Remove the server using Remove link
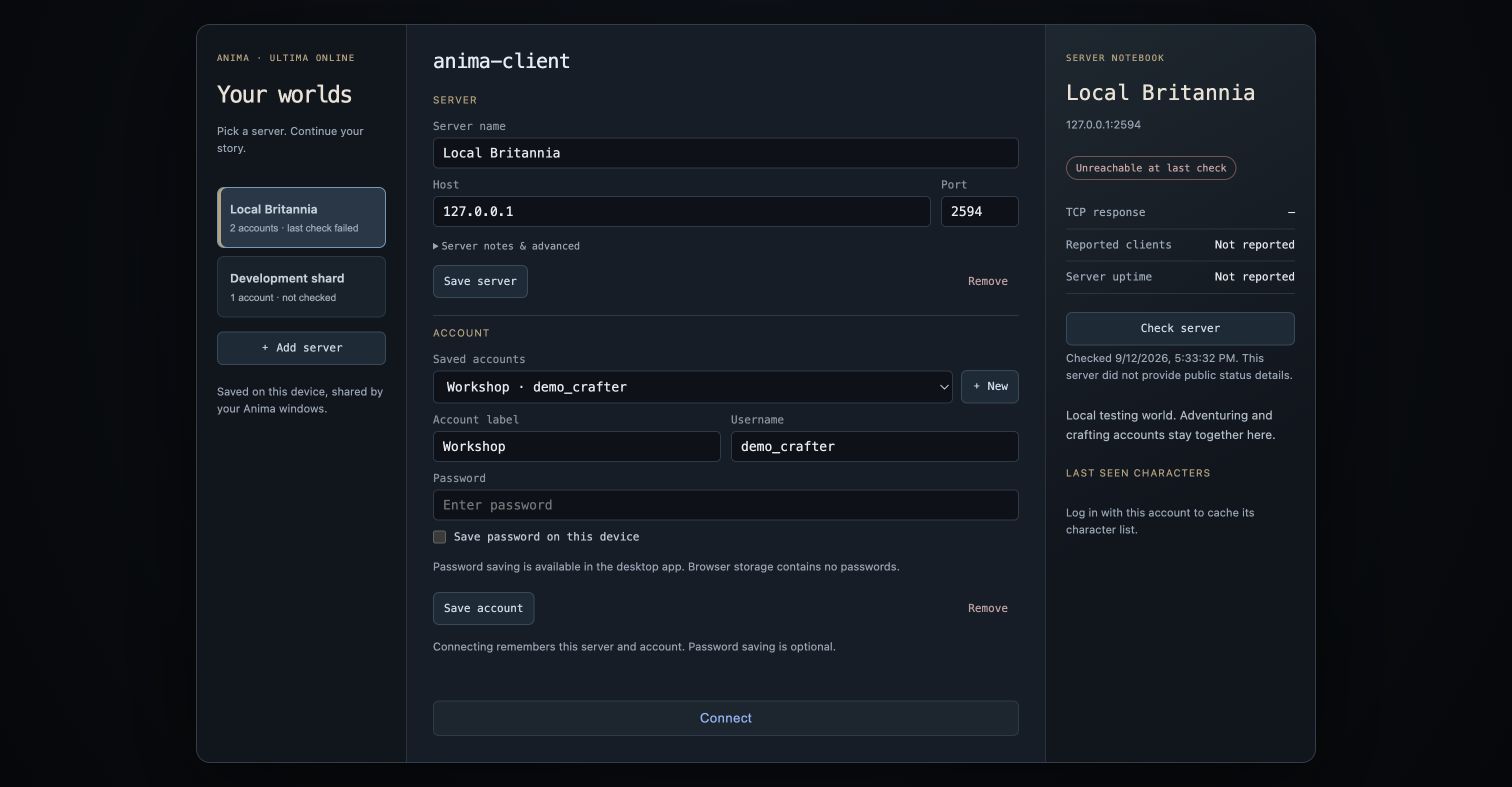The height and width of the screenshot is (787, 1512). click(987, 281)
